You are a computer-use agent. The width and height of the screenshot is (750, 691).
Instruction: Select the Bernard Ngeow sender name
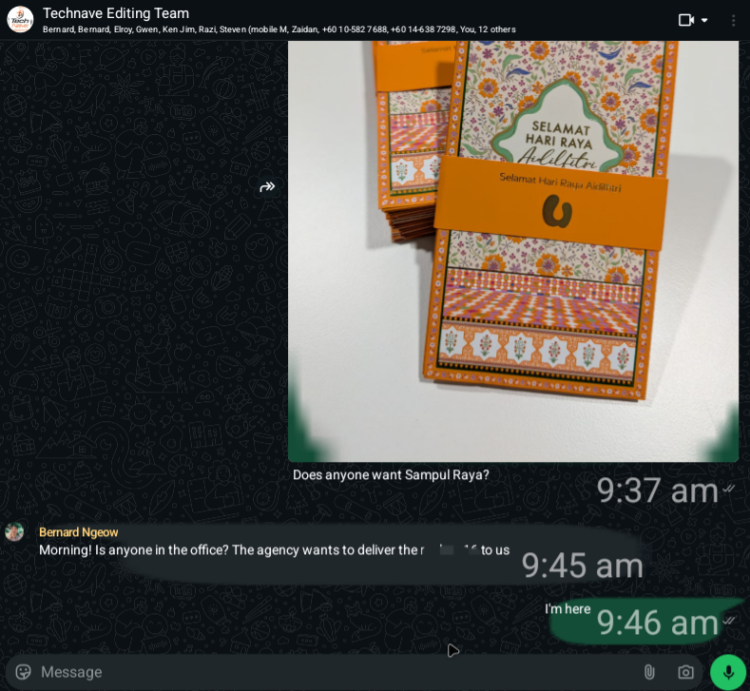click(78, 532)
